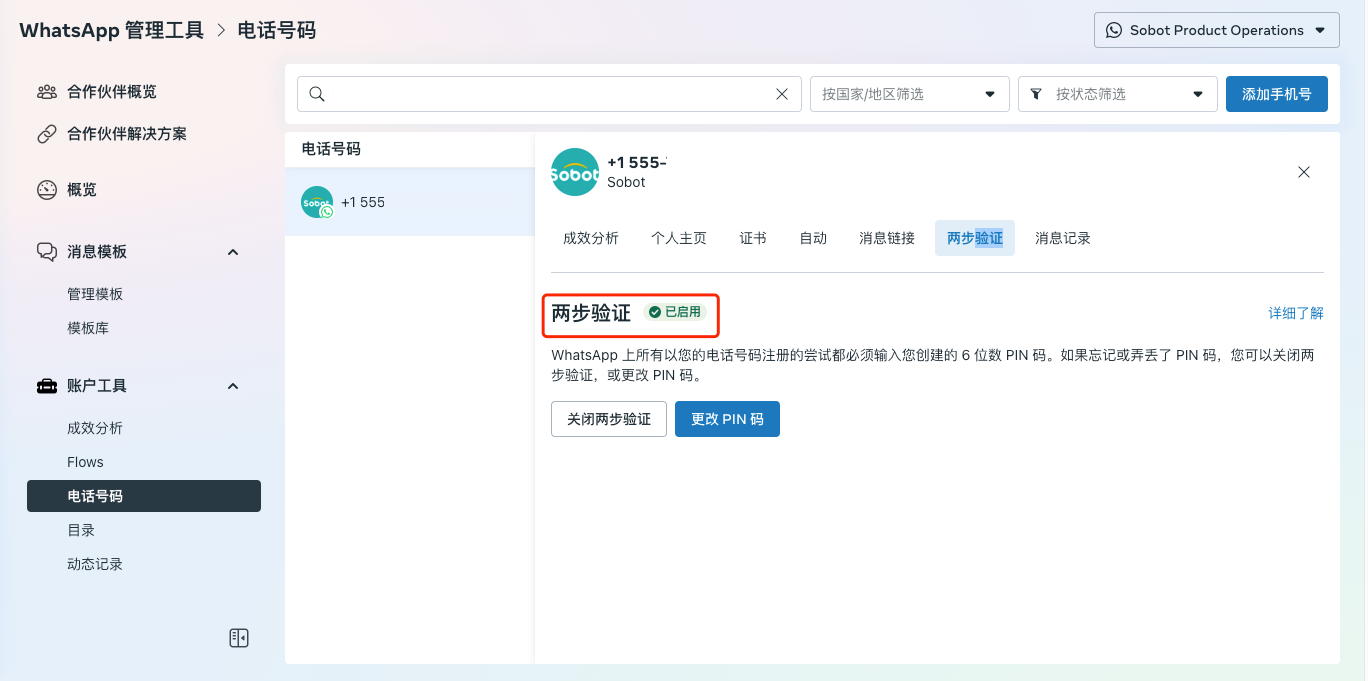
Task: Click the WhatsApp icon in account selector
Action: point(1114,30)
